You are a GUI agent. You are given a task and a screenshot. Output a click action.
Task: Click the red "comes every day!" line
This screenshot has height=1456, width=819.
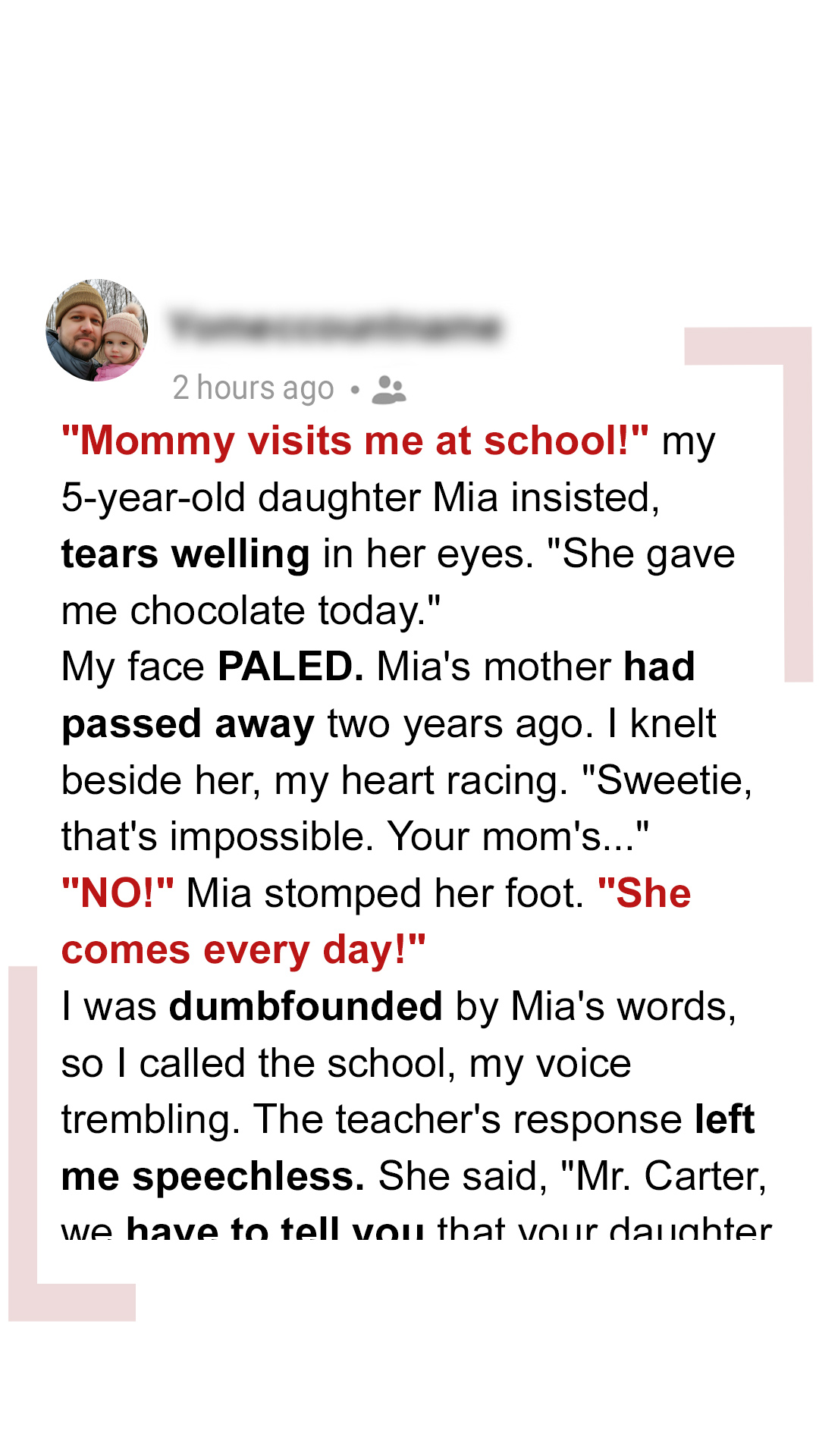[x=243, y=949]
